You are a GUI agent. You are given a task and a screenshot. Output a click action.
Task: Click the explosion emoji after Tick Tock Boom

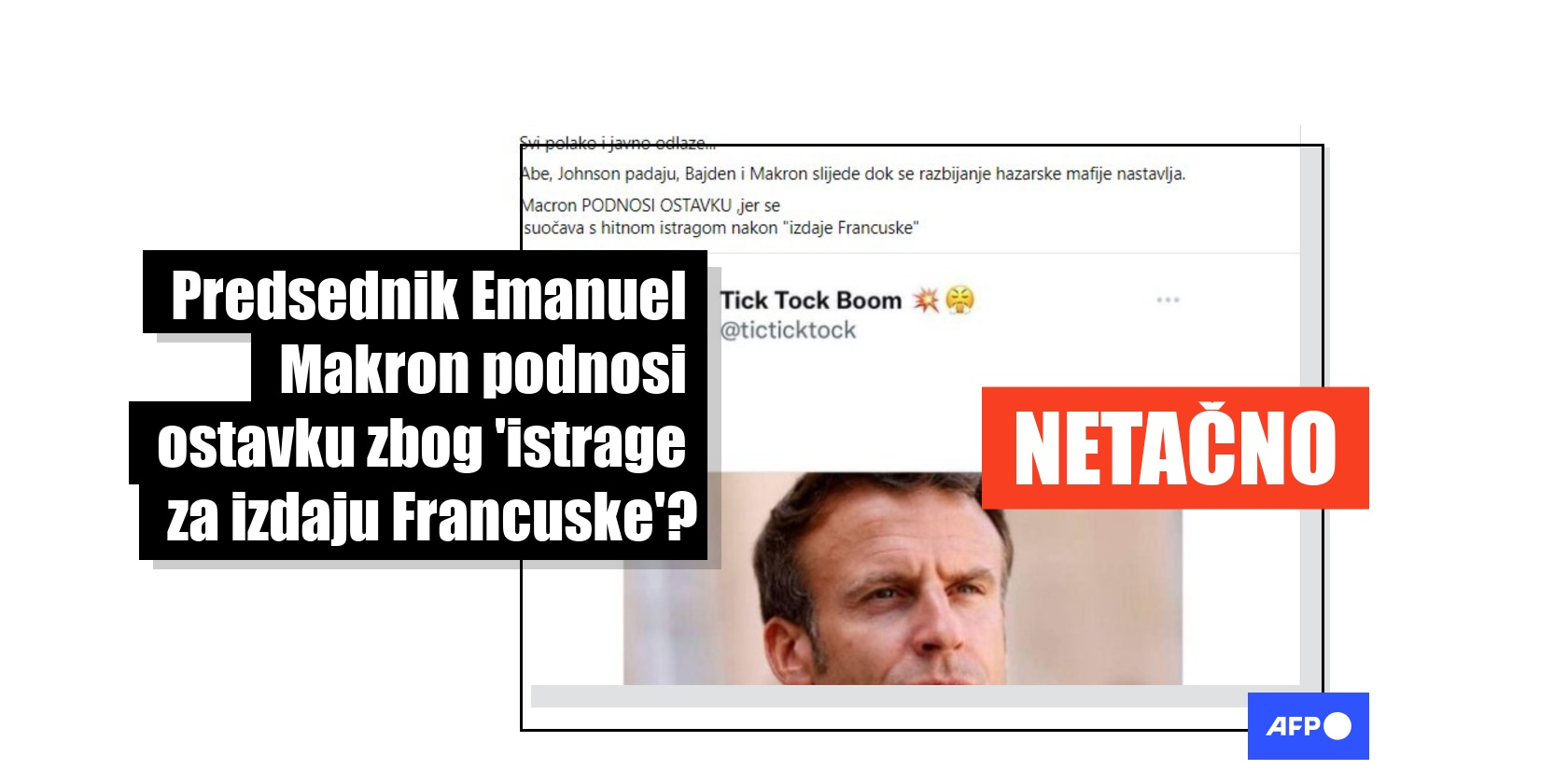pos(926,301)
